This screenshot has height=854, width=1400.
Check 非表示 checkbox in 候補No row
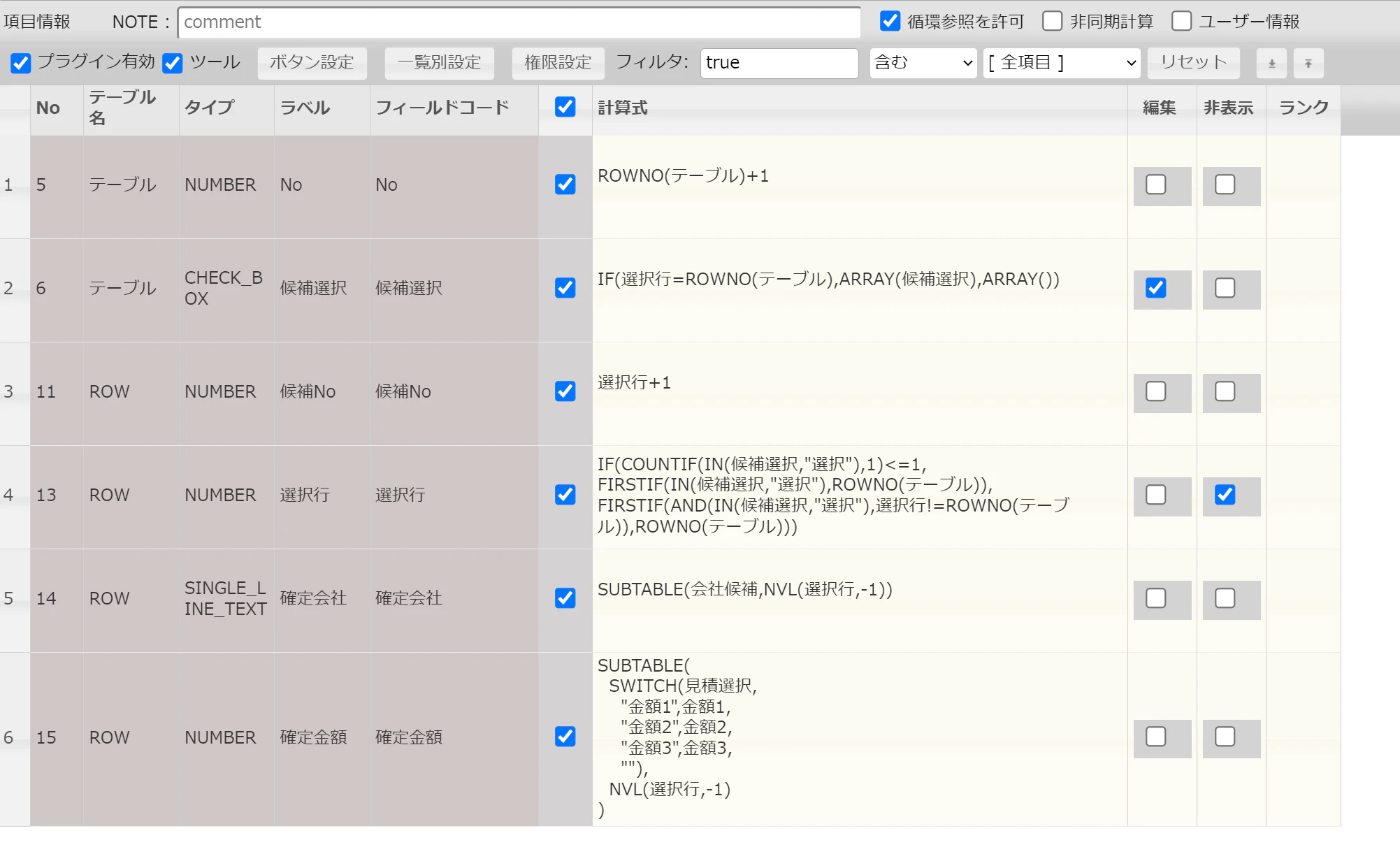[1225, 391]
